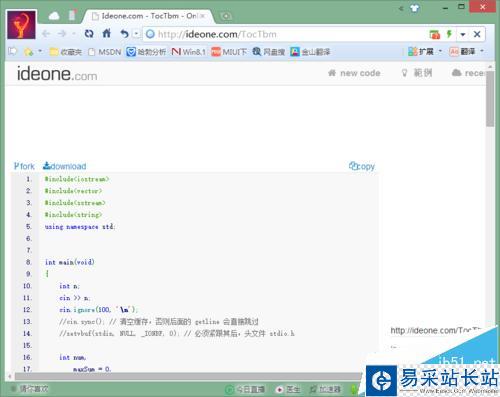Screen dimensions: 500x397
Task: Close the Ideone.com tab
Action: [x=203, y=16]
